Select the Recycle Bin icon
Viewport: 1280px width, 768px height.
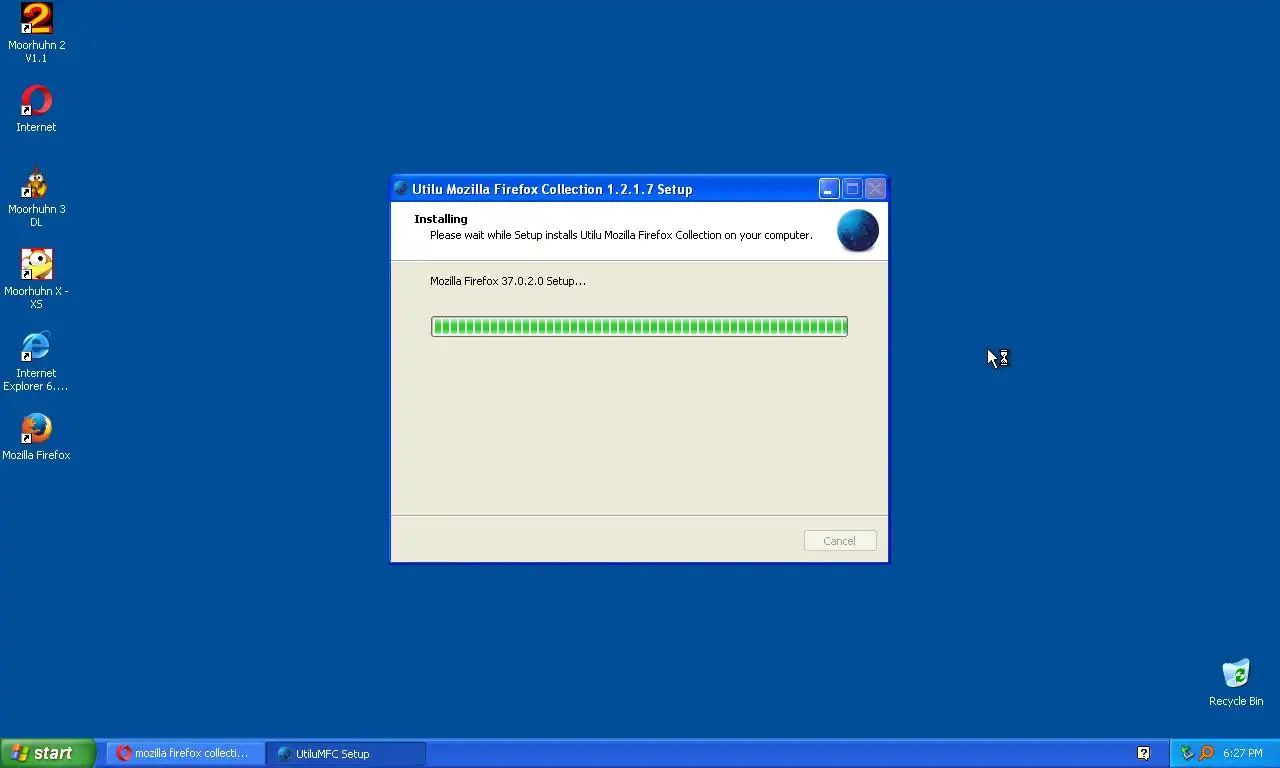(x=1236, y=683)
